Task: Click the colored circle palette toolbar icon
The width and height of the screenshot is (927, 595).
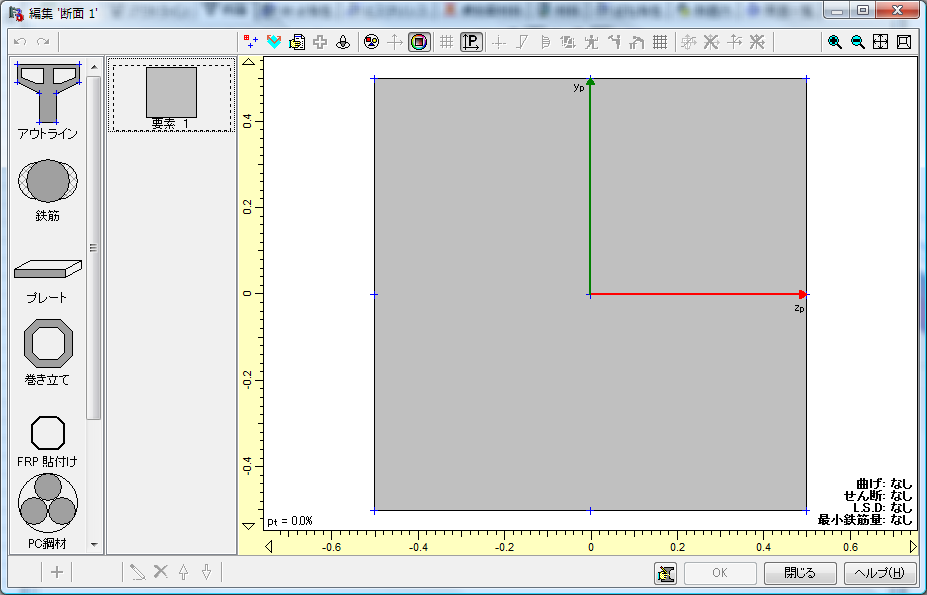Action: tap(372, 42)
